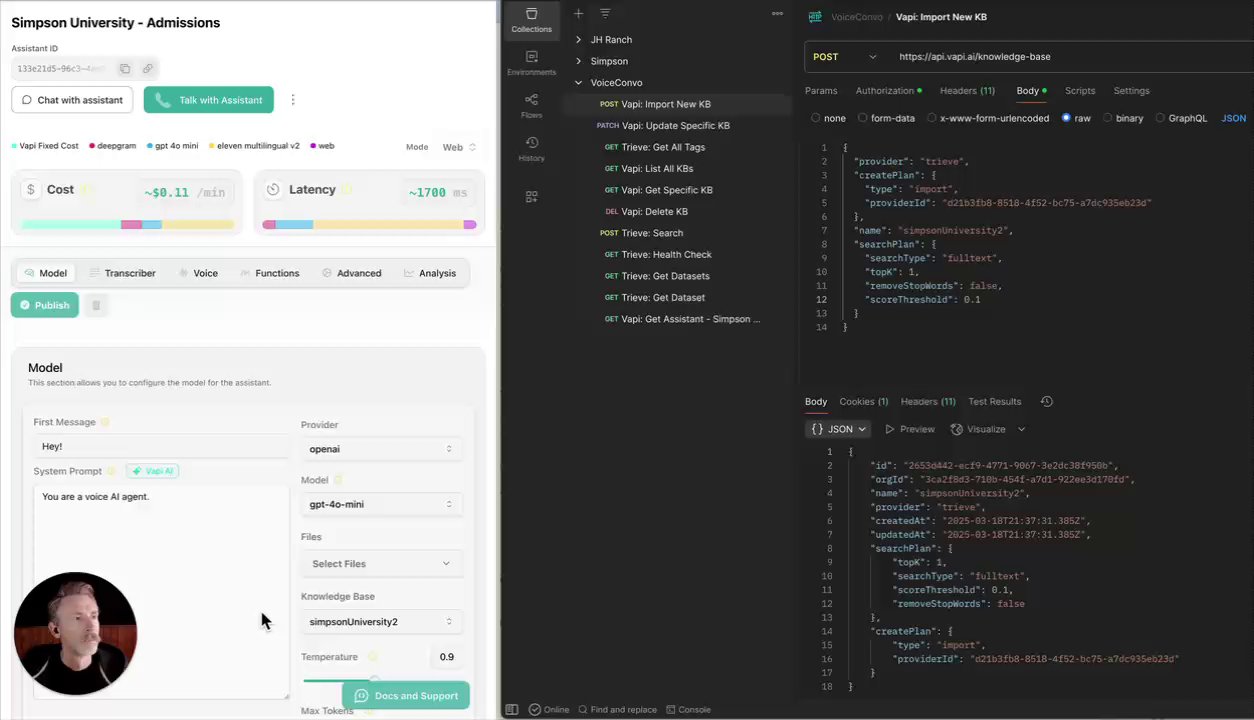Image resolution: width=1254 pixels, height=720 pixels.
Task: Click the Online status indicator
Action: click(x=549, y=709)
